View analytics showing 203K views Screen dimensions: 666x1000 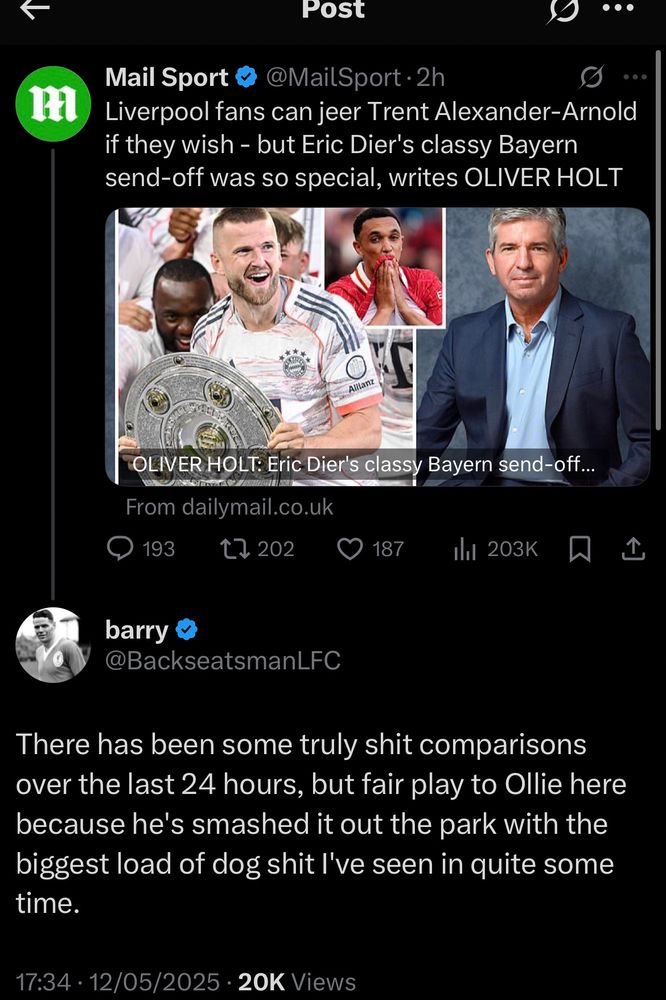pyautogui.click(x=496, y=549)
